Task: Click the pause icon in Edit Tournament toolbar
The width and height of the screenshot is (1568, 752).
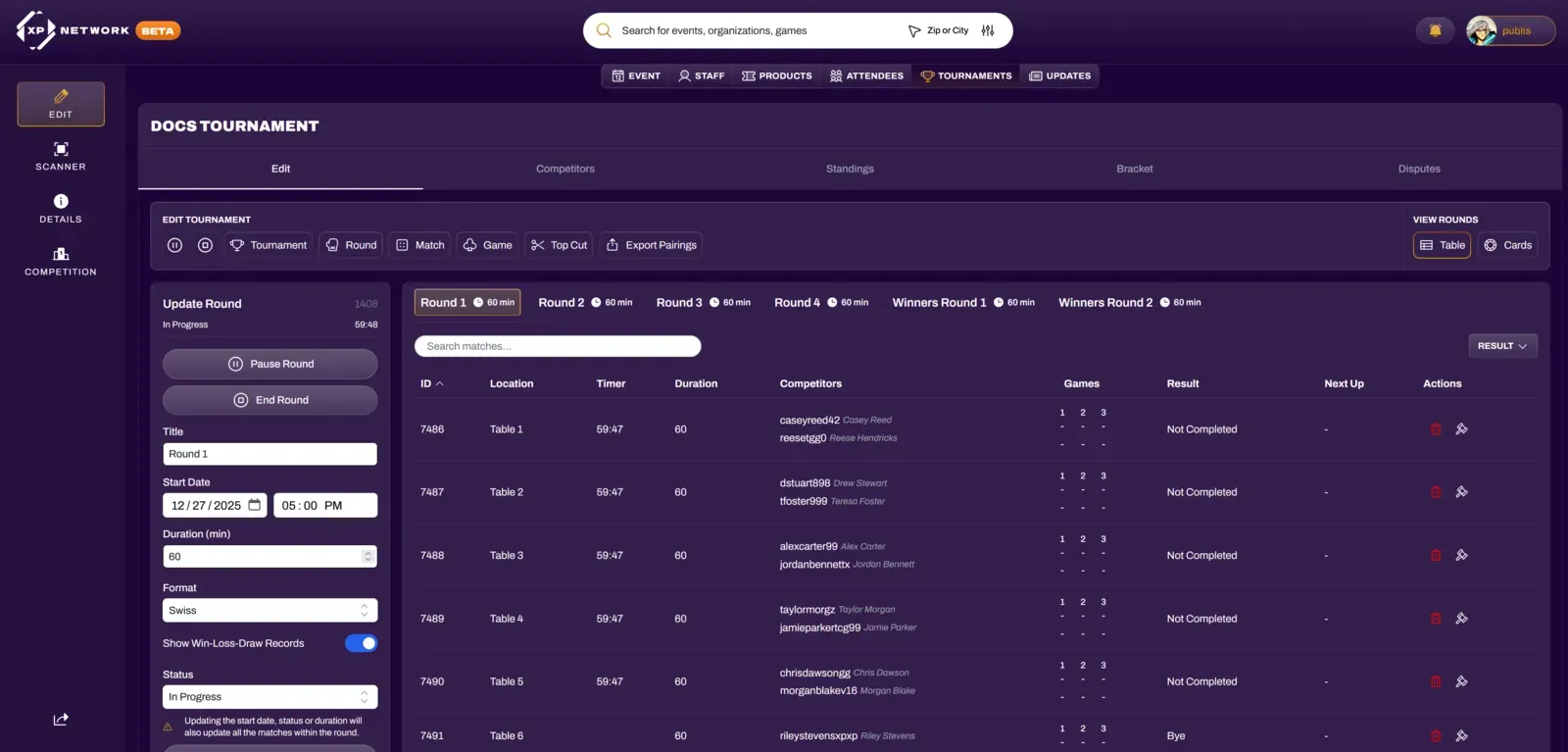Action: [174, 245]
